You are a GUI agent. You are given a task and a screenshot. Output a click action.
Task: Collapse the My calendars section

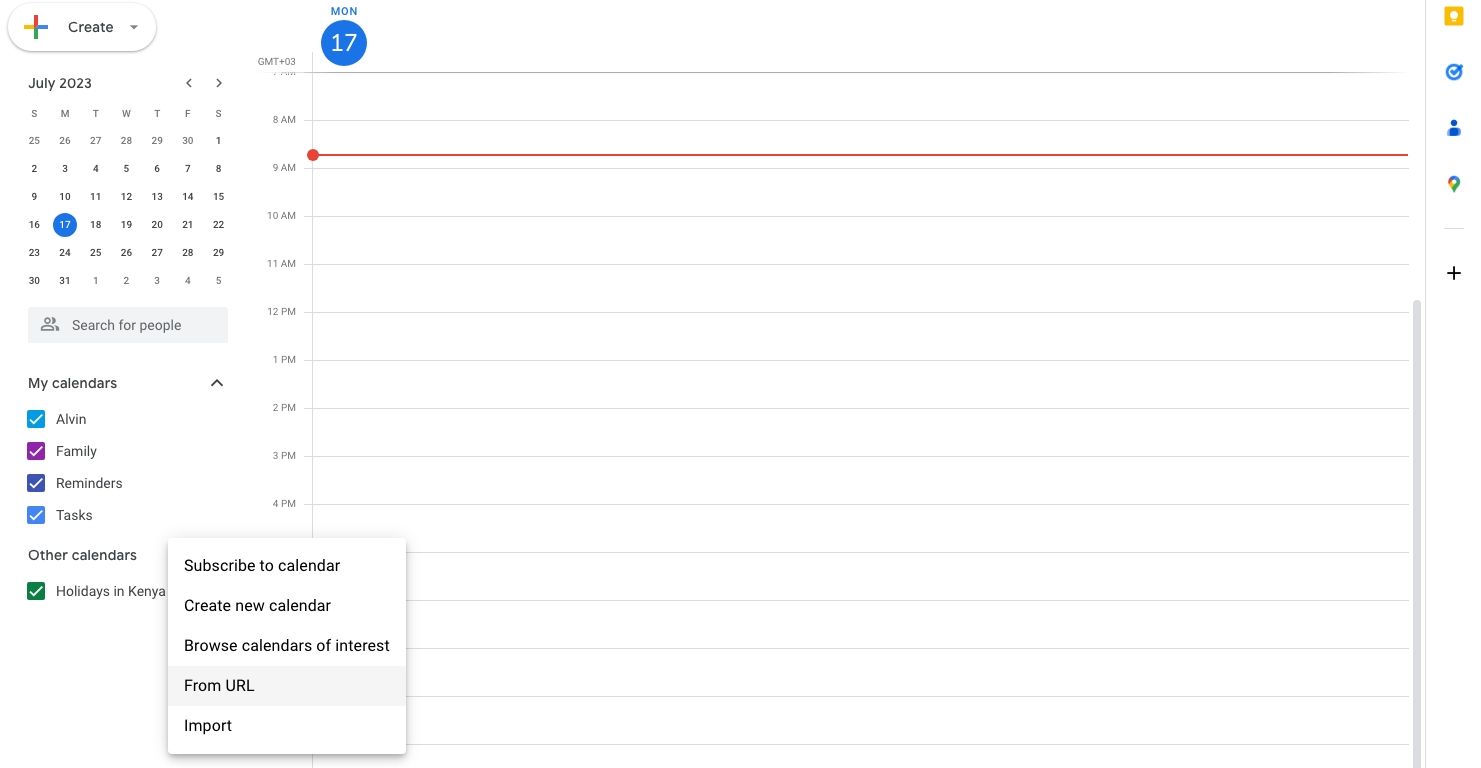(x=217, y=383)
